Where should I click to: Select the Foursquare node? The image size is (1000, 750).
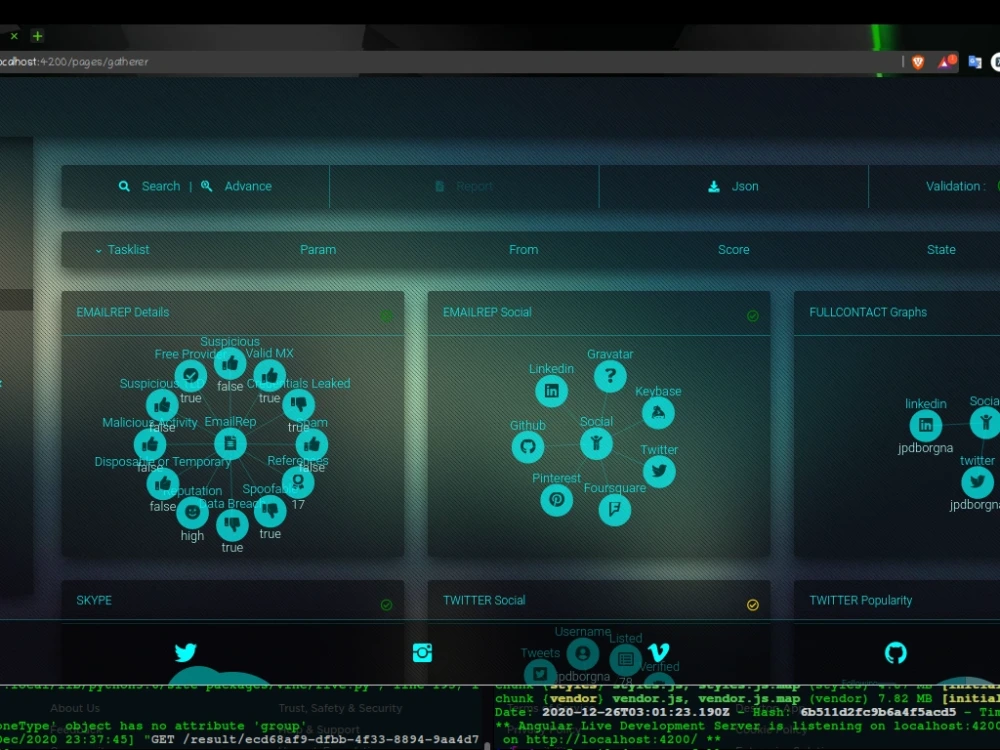click(x=615, y=509)
